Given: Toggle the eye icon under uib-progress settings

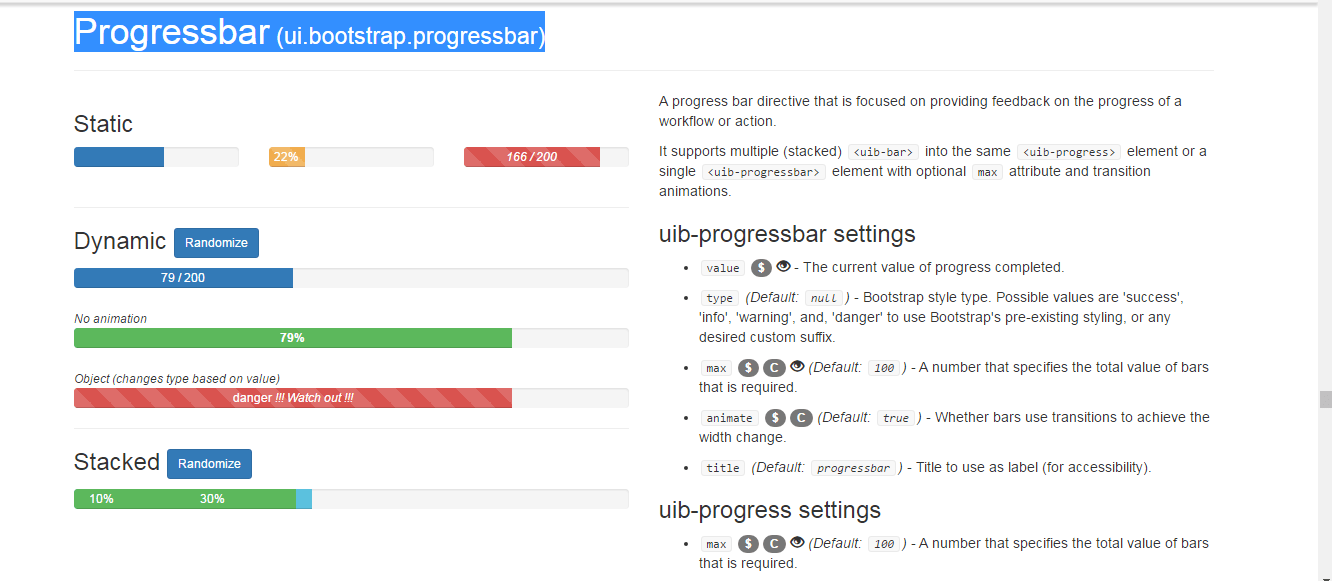Looking at the screenshot, I should pyautogui.click(x=797, y=542).
